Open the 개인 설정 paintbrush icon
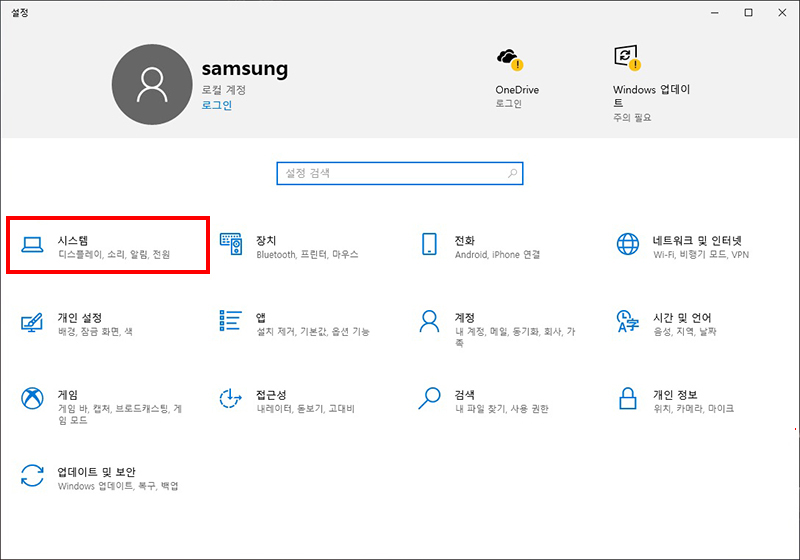This screenshot has width=800, height=560. 32,322
